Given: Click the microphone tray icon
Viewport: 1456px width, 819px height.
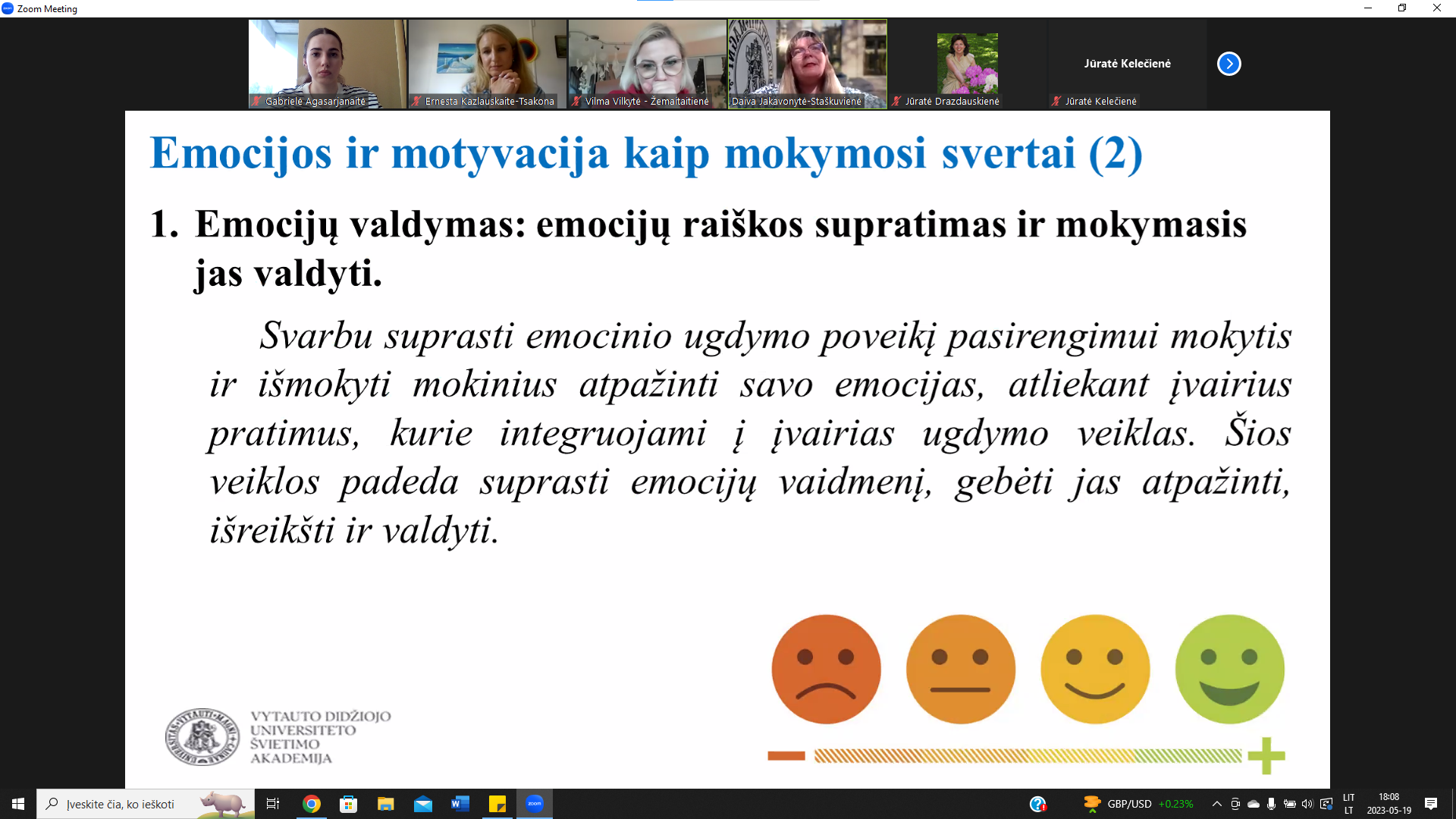Looking at the screenshot, I should tap(1271, 804).
